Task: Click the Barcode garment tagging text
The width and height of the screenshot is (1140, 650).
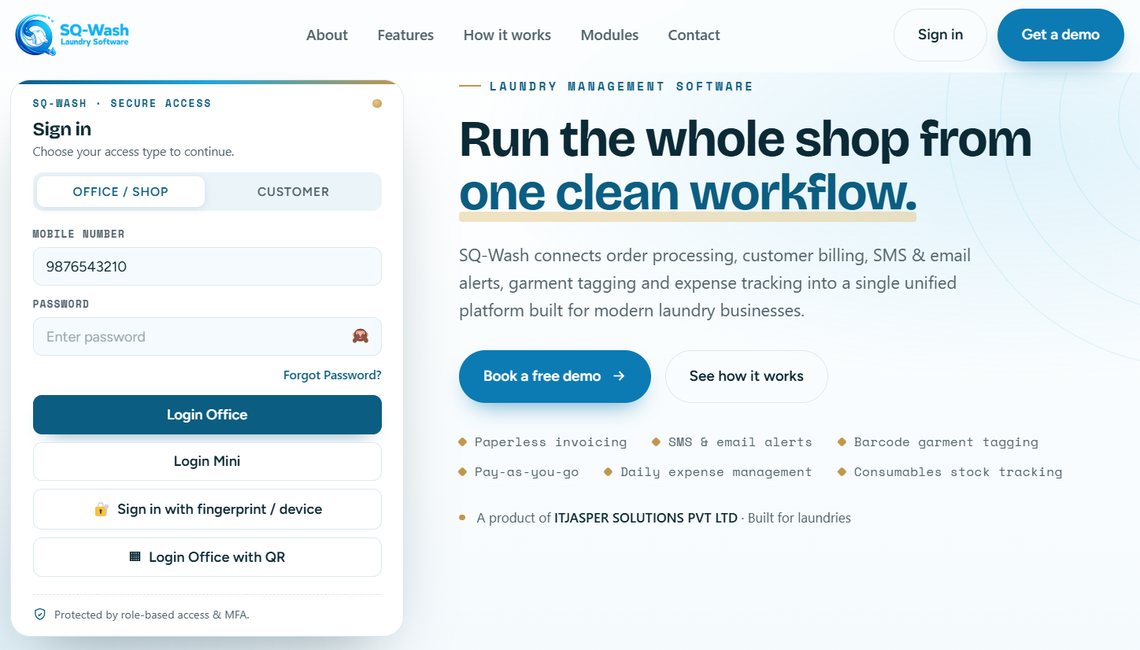Action: 946,442
